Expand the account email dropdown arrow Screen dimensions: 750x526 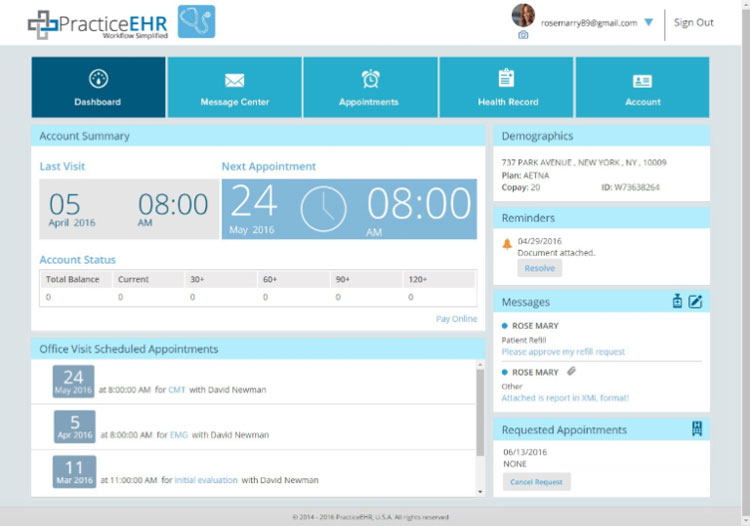tap(648, 22)
